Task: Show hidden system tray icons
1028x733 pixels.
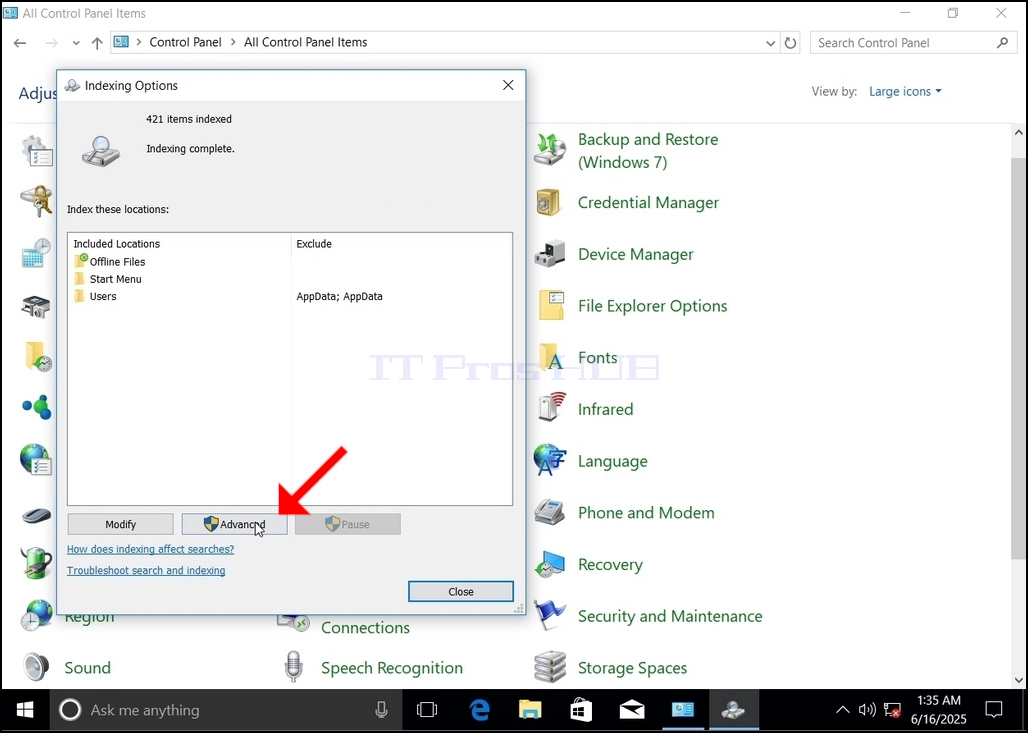Action: coord(842,710)
